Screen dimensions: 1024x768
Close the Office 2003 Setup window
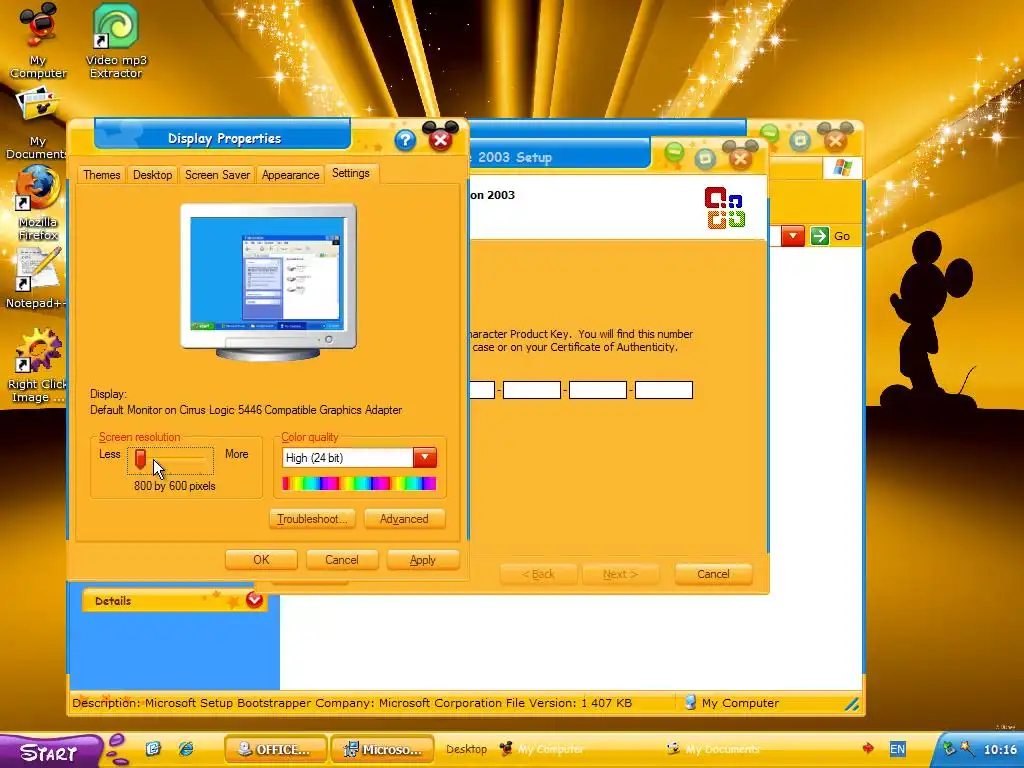pyautogui.click(x=740, y=157)
